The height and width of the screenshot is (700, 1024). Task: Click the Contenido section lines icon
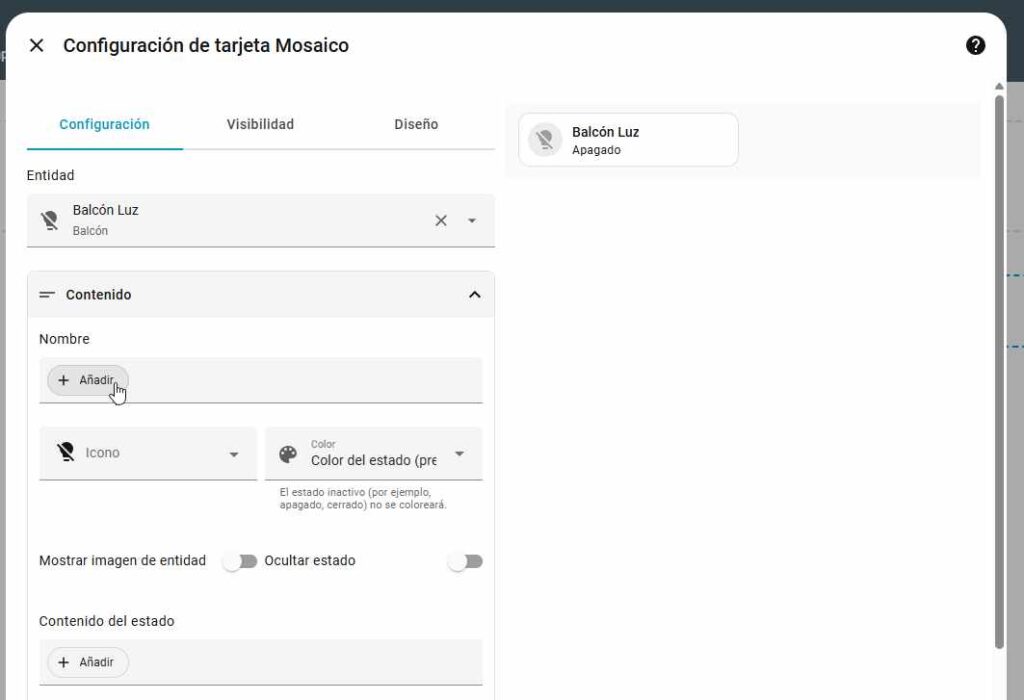(47, 295)
